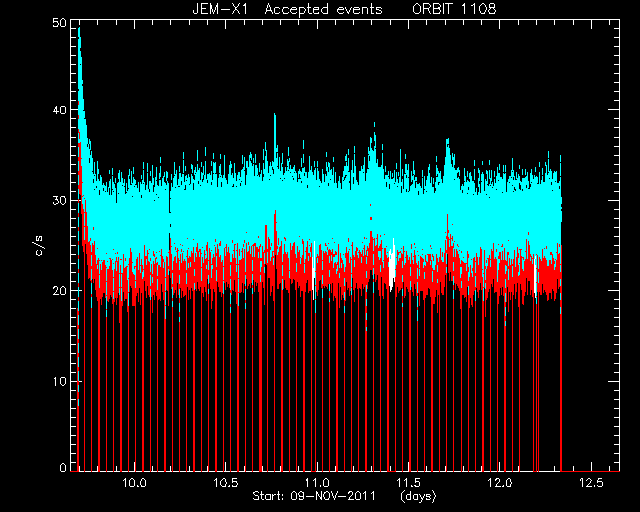Click the y-axis tick label 10
Screen dimensions: 640x512
tap(59, 381)
